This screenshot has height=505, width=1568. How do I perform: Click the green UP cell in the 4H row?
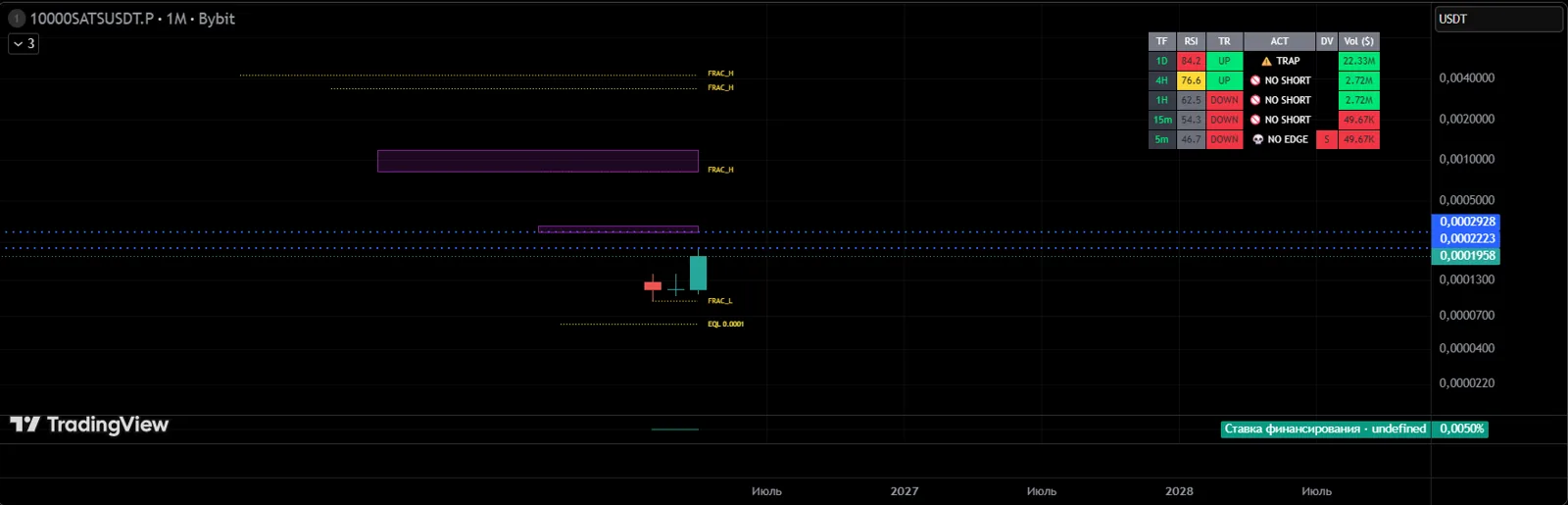pyautogui.click(x=1224, y=80)
